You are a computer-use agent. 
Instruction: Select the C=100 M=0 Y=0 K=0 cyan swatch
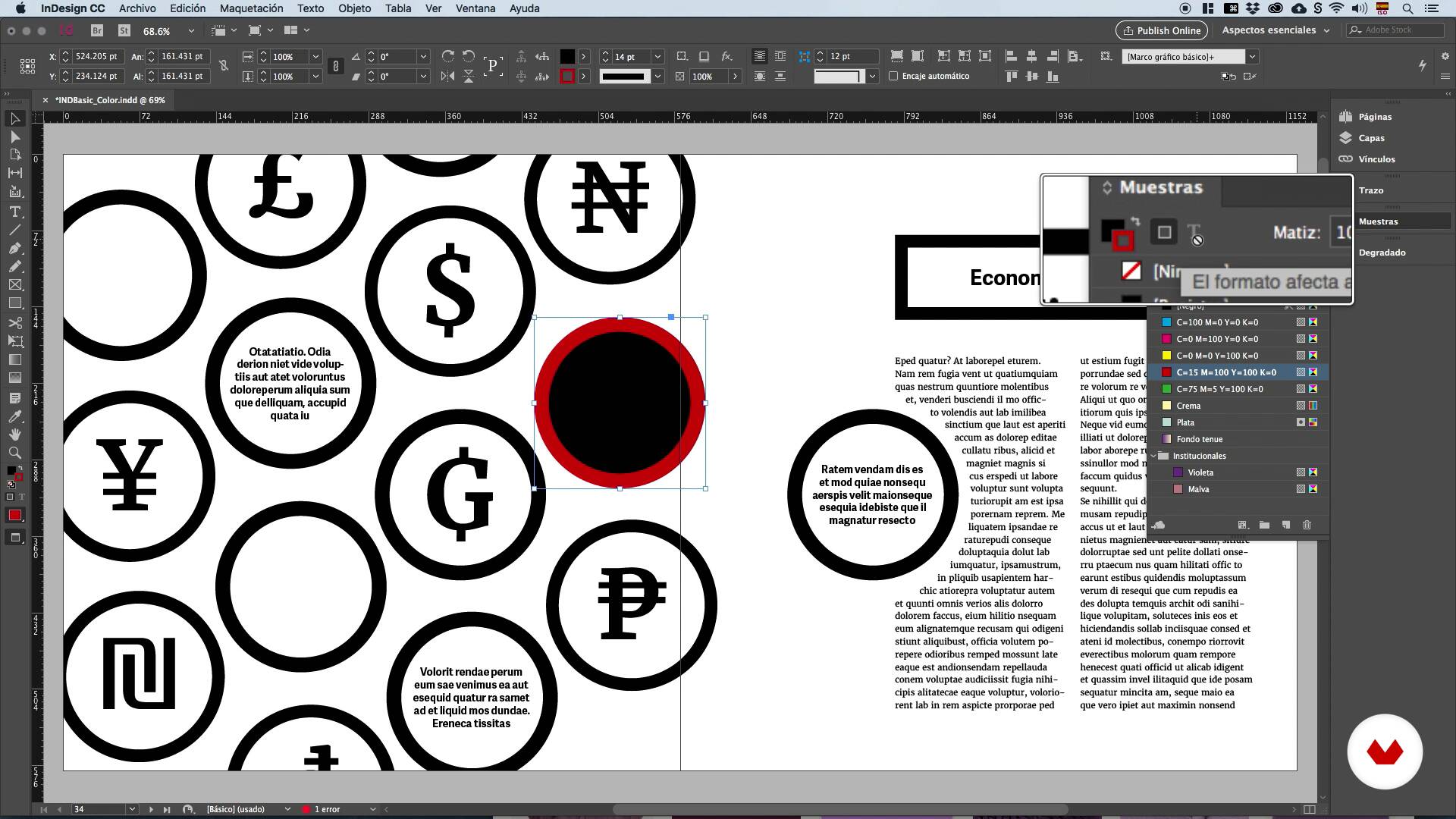point(1238,322)
